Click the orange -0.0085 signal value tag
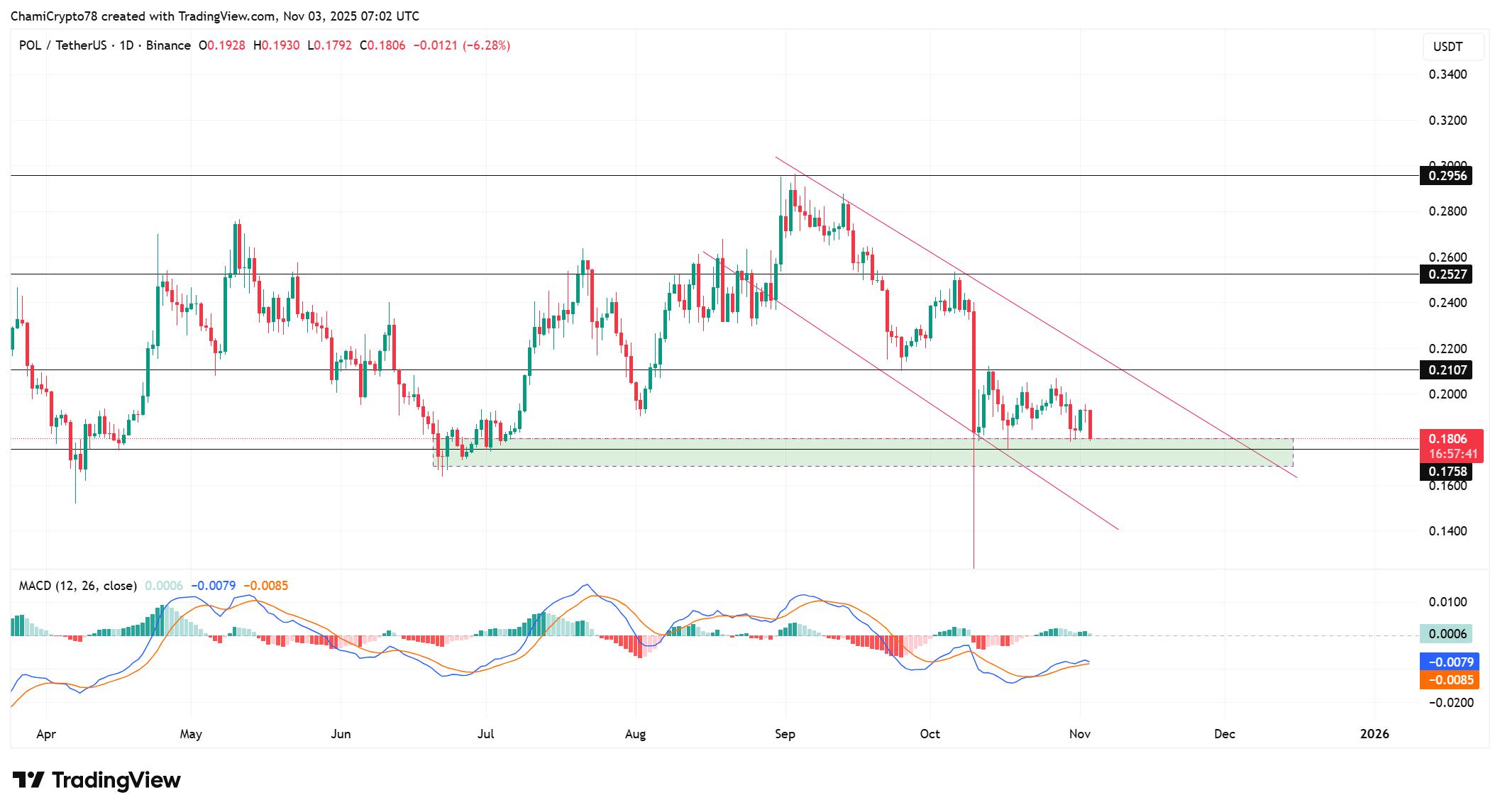 coord(1448,680)
